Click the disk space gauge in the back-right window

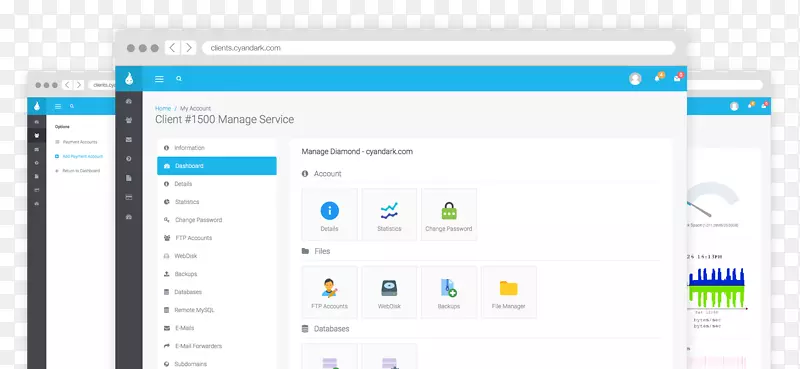tap(713, 200)
